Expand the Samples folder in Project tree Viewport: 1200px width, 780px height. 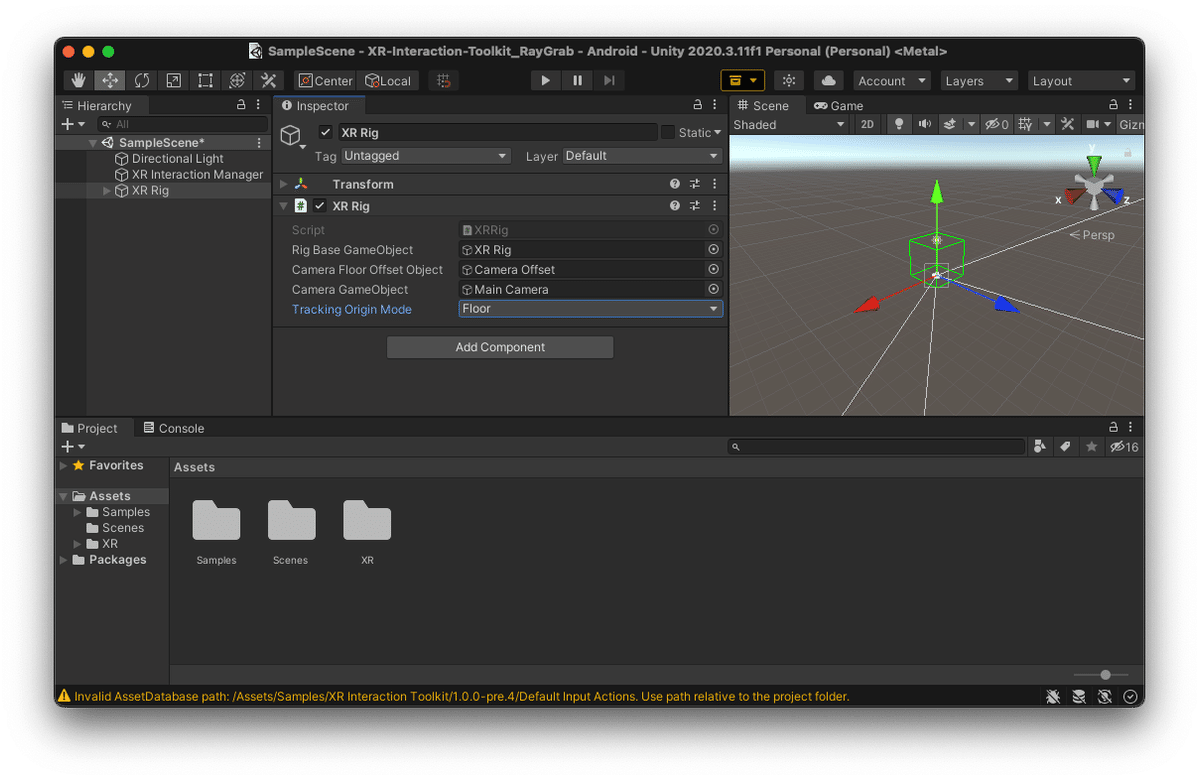coord(78,512)
